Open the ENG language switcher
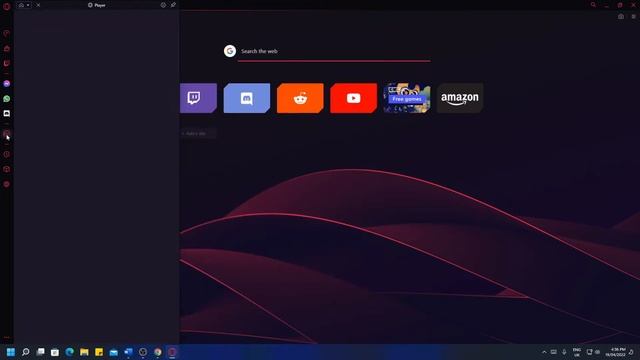The height and width of the screenshot is (360, 640). point(577,352)
